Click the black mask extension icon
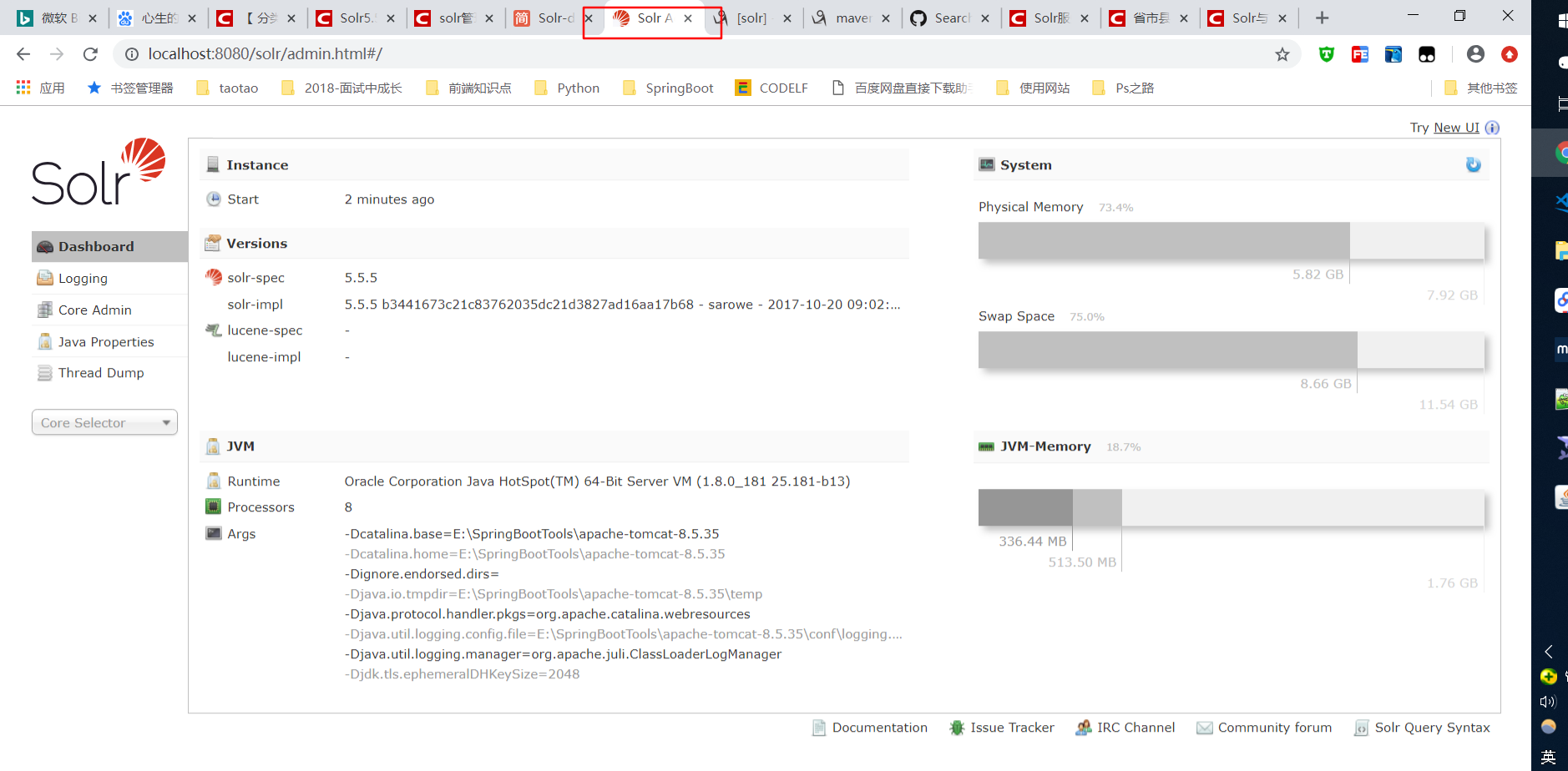The width and height of the screenshot is (1568, 771). (1427, 54)
